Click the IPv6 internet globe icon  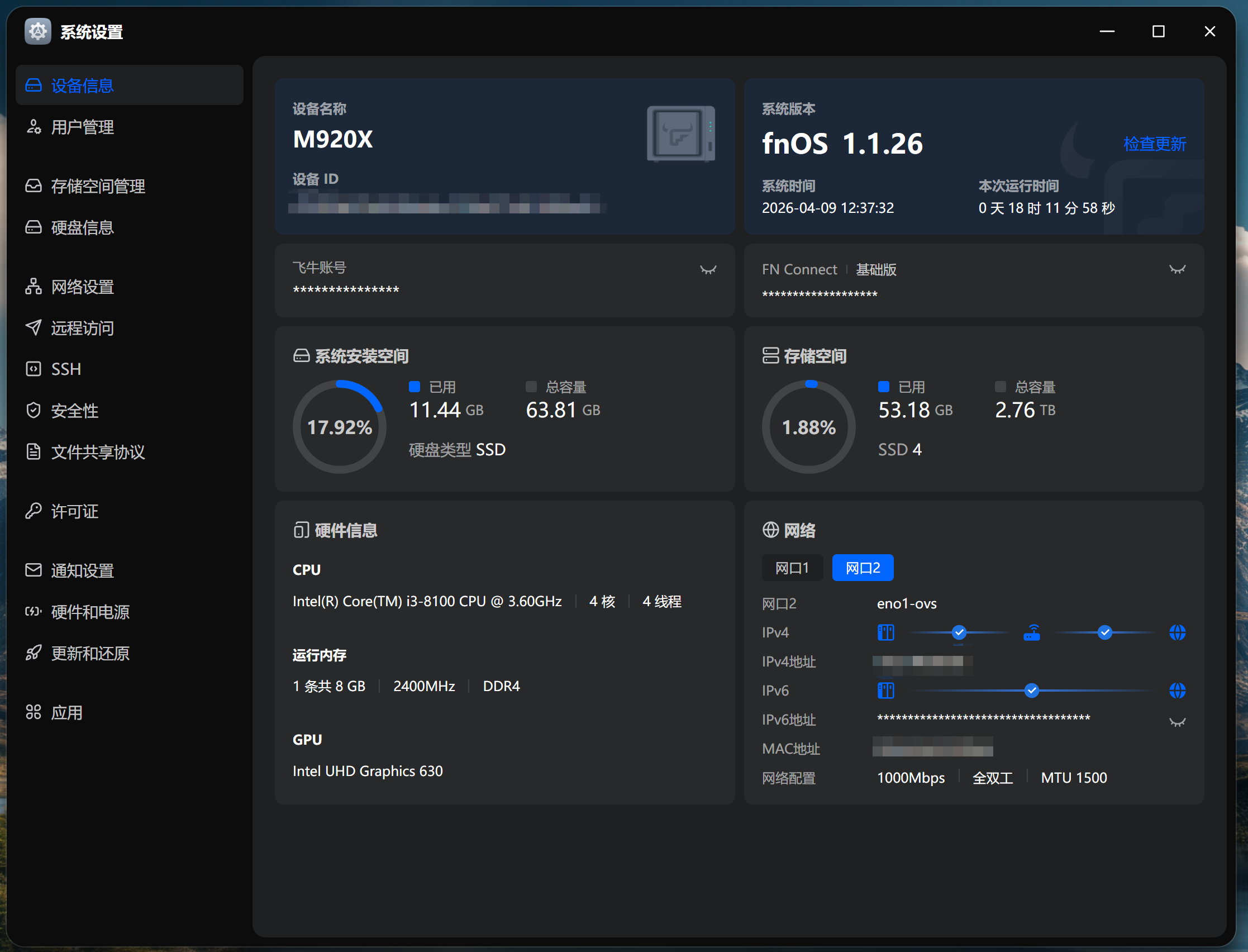point(1177,690)
